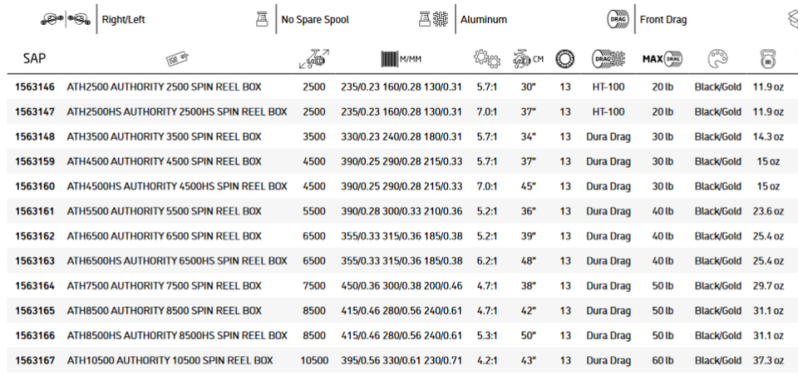Select SAP number 1563159
Screen dimensions: 798x390
(x=35, y=161)
